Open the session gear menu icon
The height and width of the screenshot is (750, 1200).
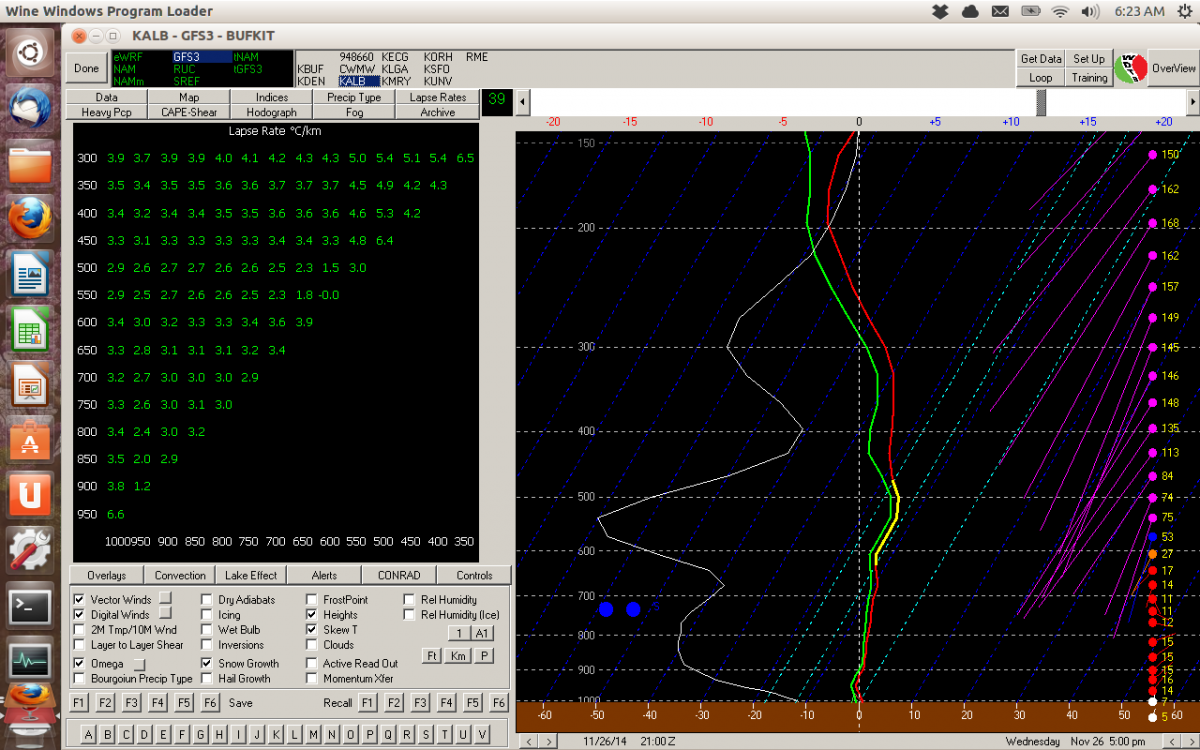click(x=1184, y=11)
